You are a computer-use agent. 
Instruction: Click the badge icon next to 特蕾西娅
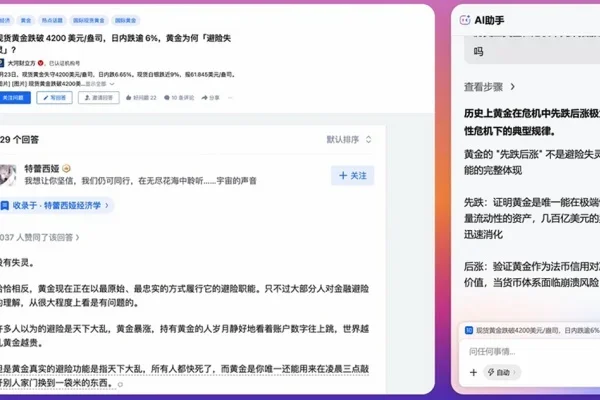(x=66, y=168)
